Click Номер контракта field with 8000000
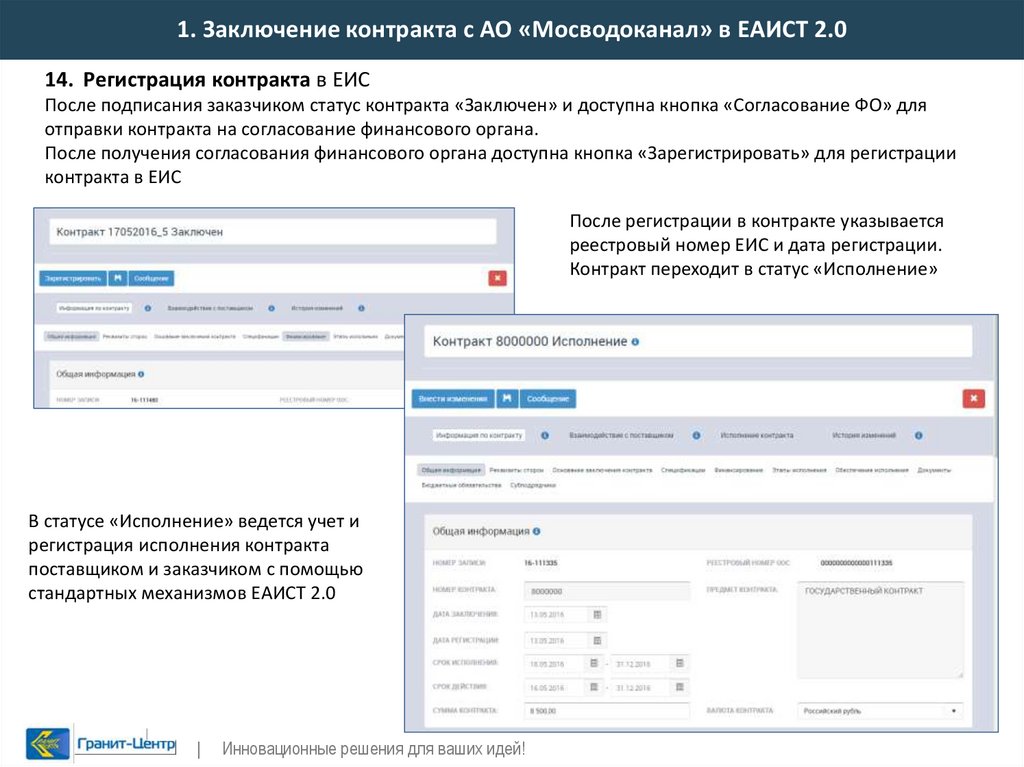1024x767 pixels. pyautogui.click(x=607, y=591)
